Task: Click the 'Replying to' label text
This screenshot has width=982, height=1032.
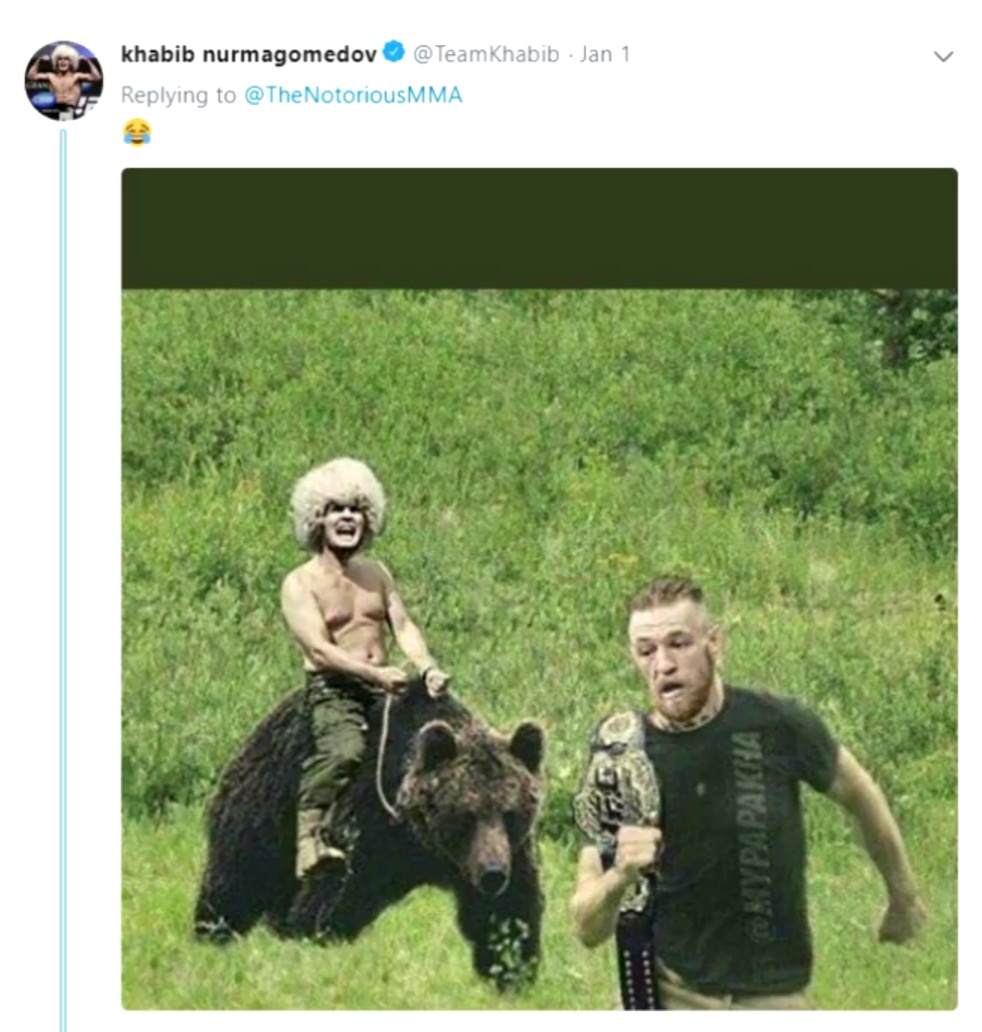Action: tap(178, 95)
